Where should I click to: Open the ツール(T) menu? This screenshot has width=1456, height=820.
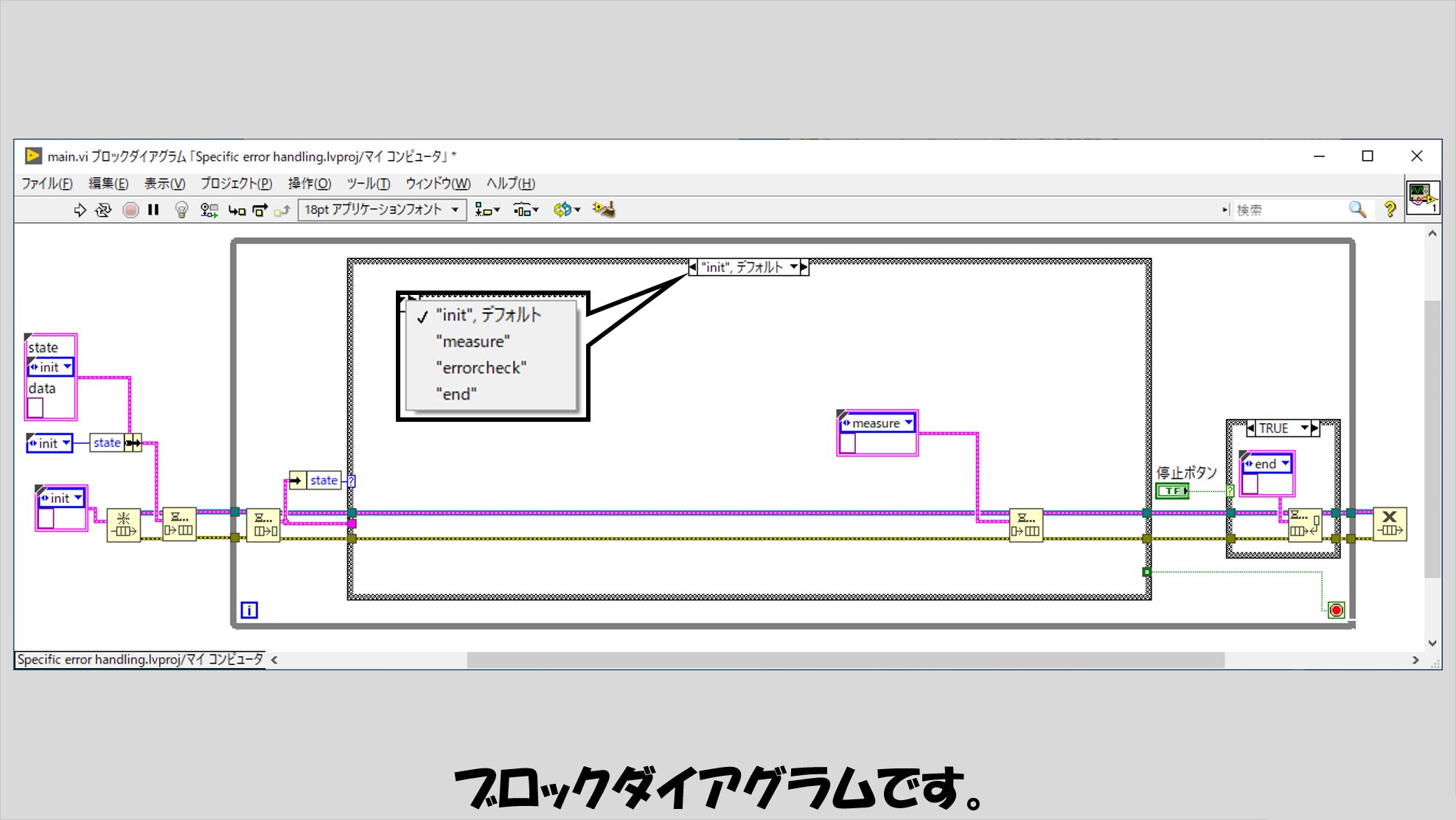point(368,184)
